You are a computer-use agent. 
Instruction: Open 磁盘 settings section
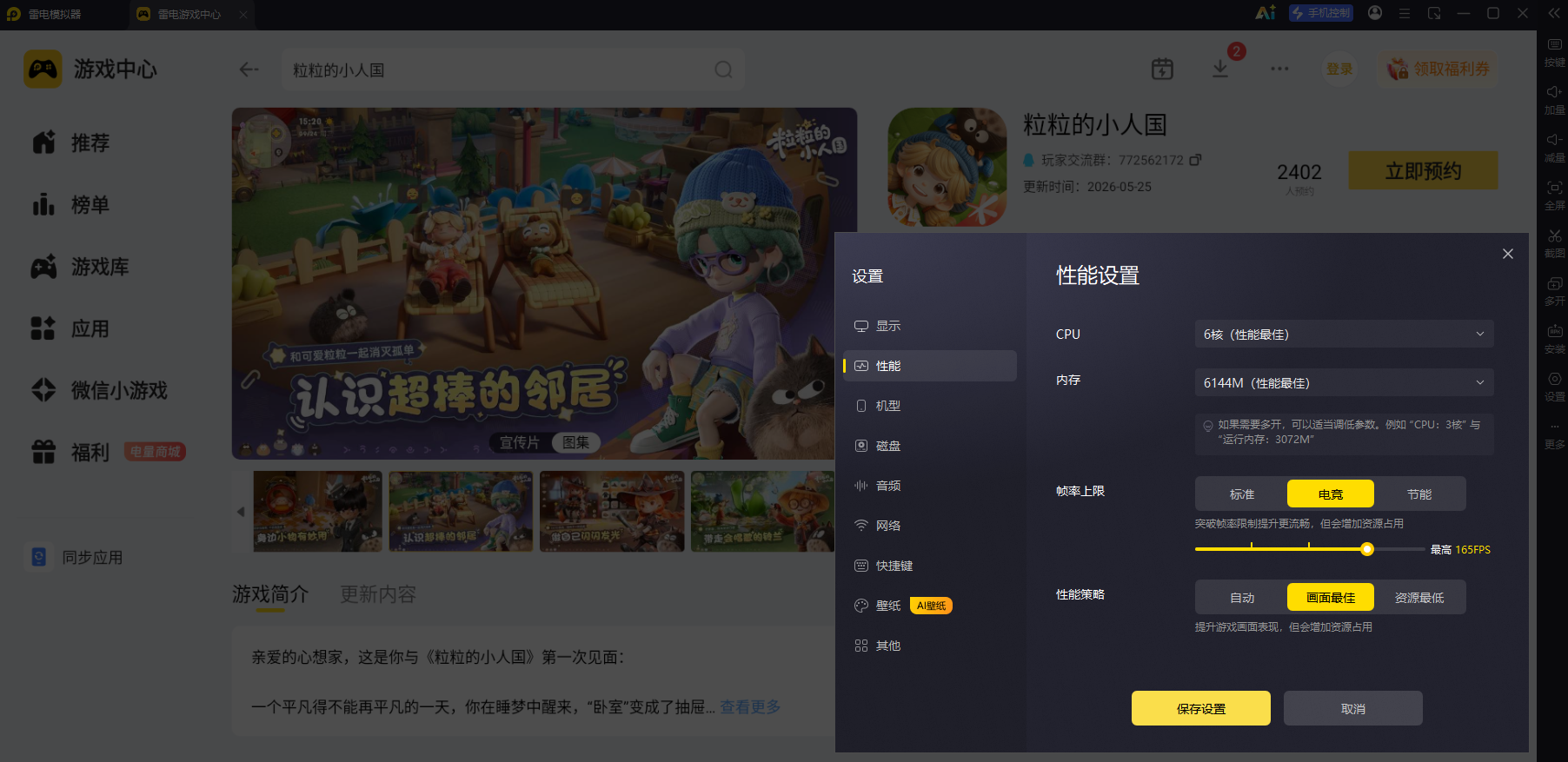[x=930, y=446]
